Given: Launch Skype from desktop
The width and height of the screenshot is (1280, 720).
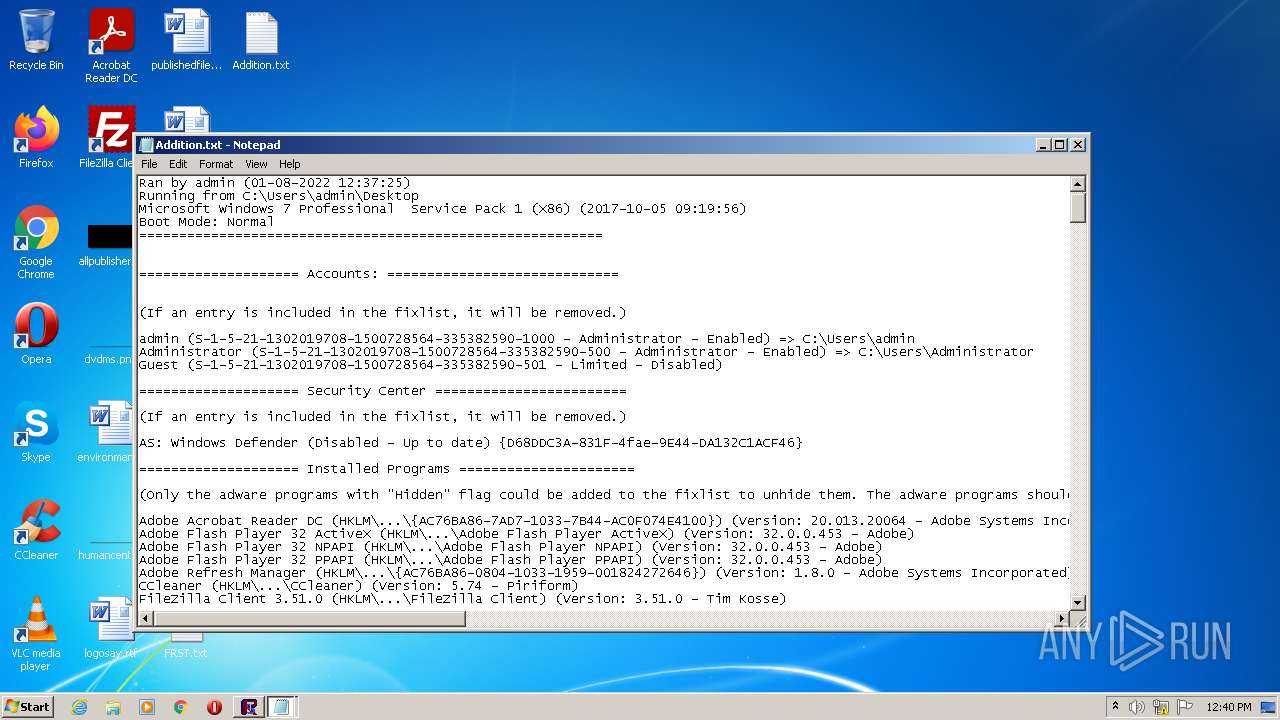Looking at the screenshot, I should click(x=36, y=432).
